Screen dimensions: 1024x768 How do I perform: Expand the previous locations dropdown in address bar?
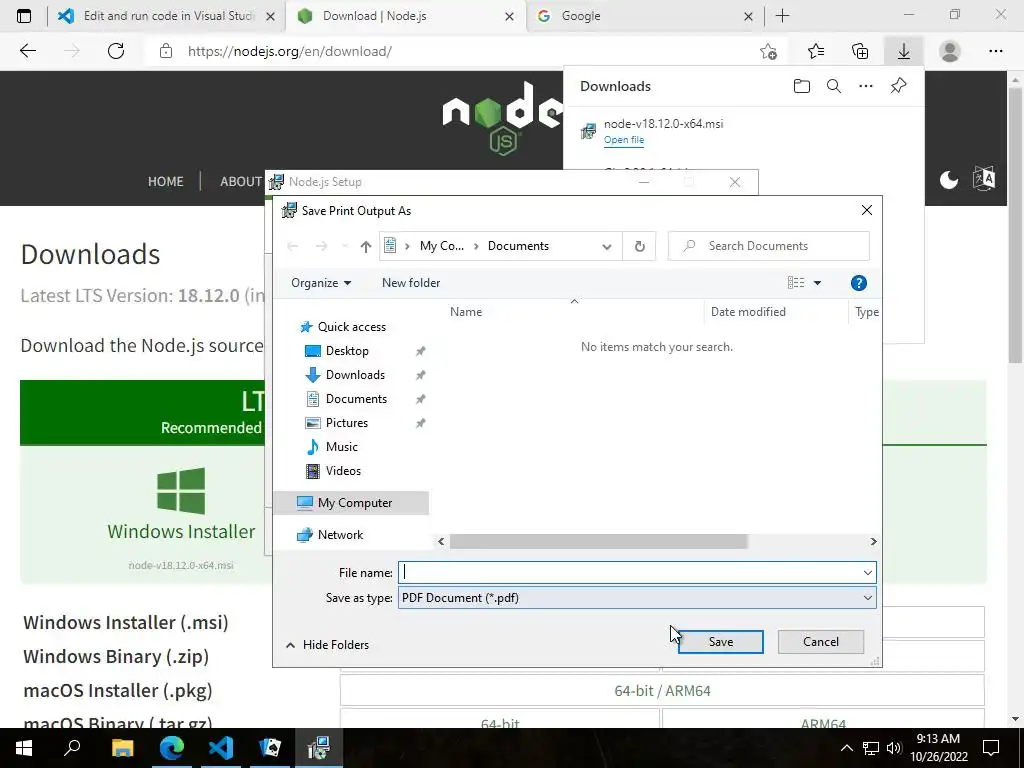coord(607,246)
